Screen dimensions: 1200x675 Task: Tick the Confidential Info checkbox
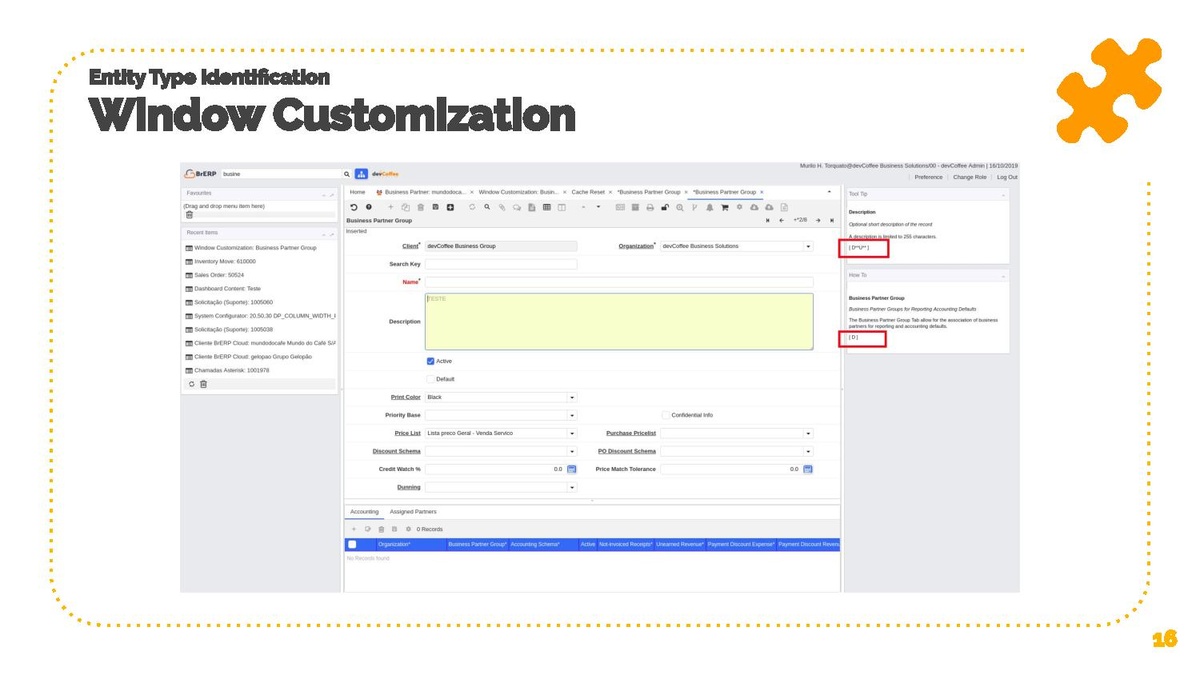pyautogui.click(x=665, y=415)
